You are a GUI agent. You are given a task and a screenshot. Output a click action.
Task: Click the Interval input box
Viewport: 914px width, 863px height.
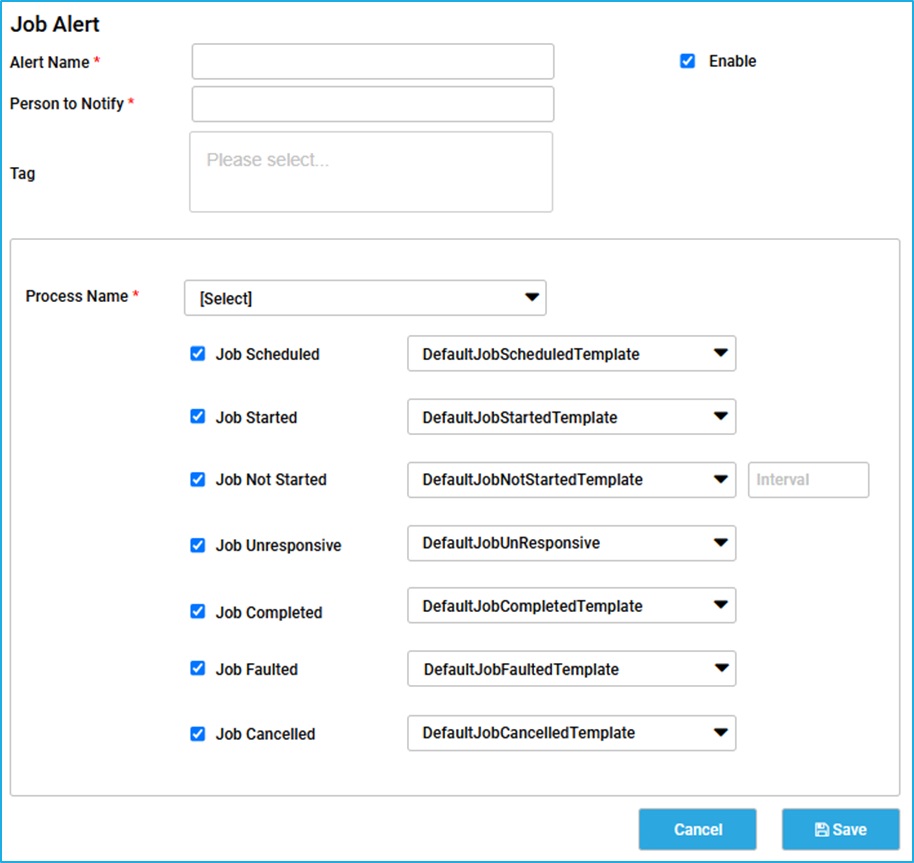(808, 480)
